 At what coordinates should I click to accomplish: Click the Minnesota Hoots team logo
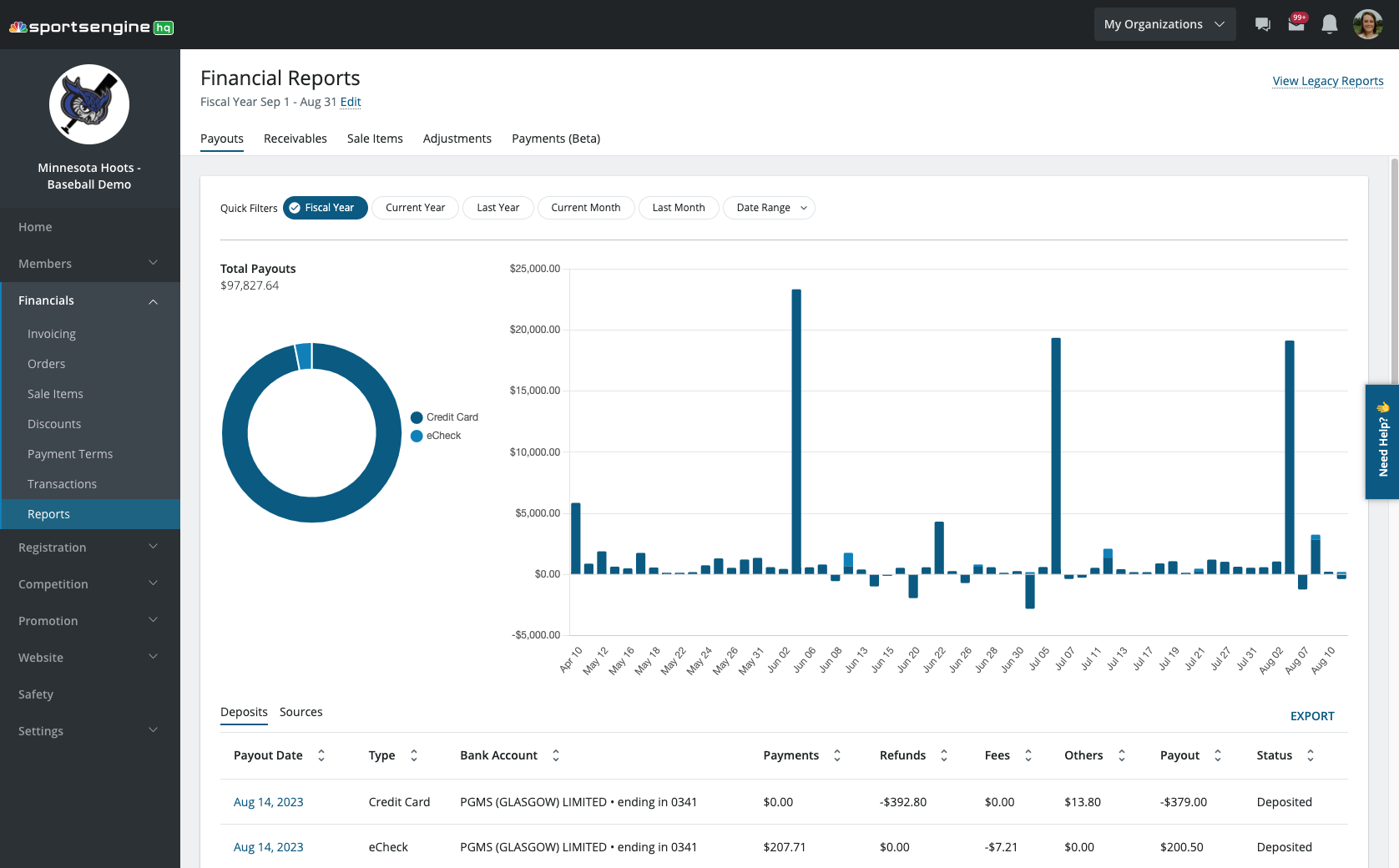89,103
